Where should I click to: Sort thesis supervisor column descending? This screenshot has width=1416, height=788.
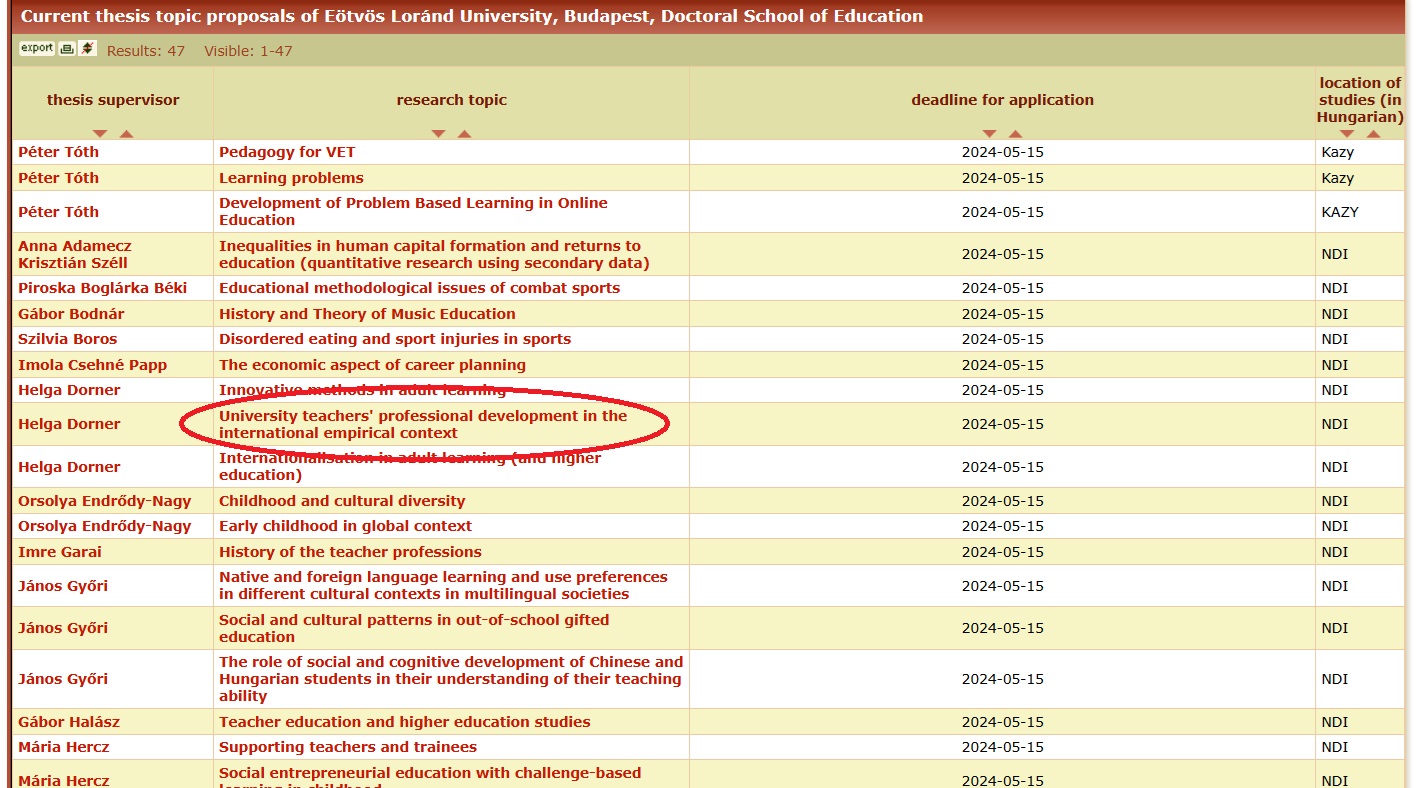pos(99,133)
